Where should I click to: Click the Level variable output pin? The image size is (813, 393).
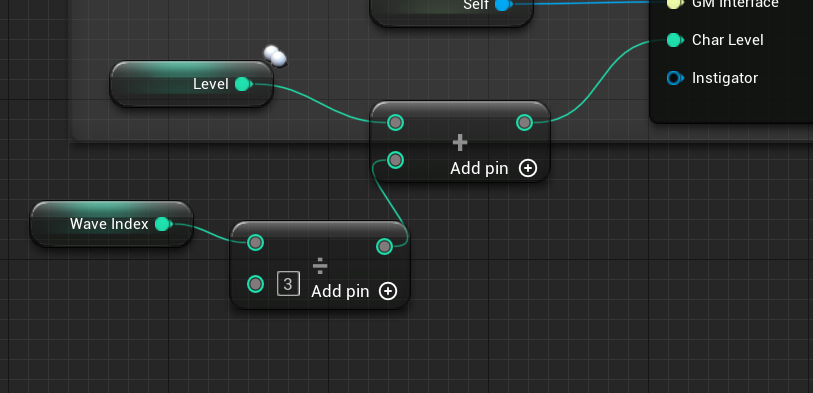click(243, 84)
